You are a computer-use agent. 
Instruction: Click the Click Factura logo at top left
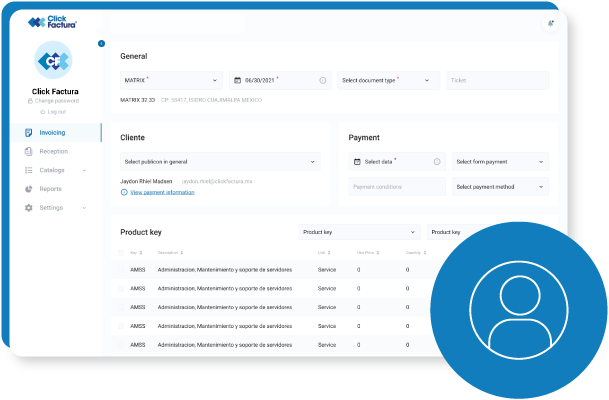coord(52,22)
